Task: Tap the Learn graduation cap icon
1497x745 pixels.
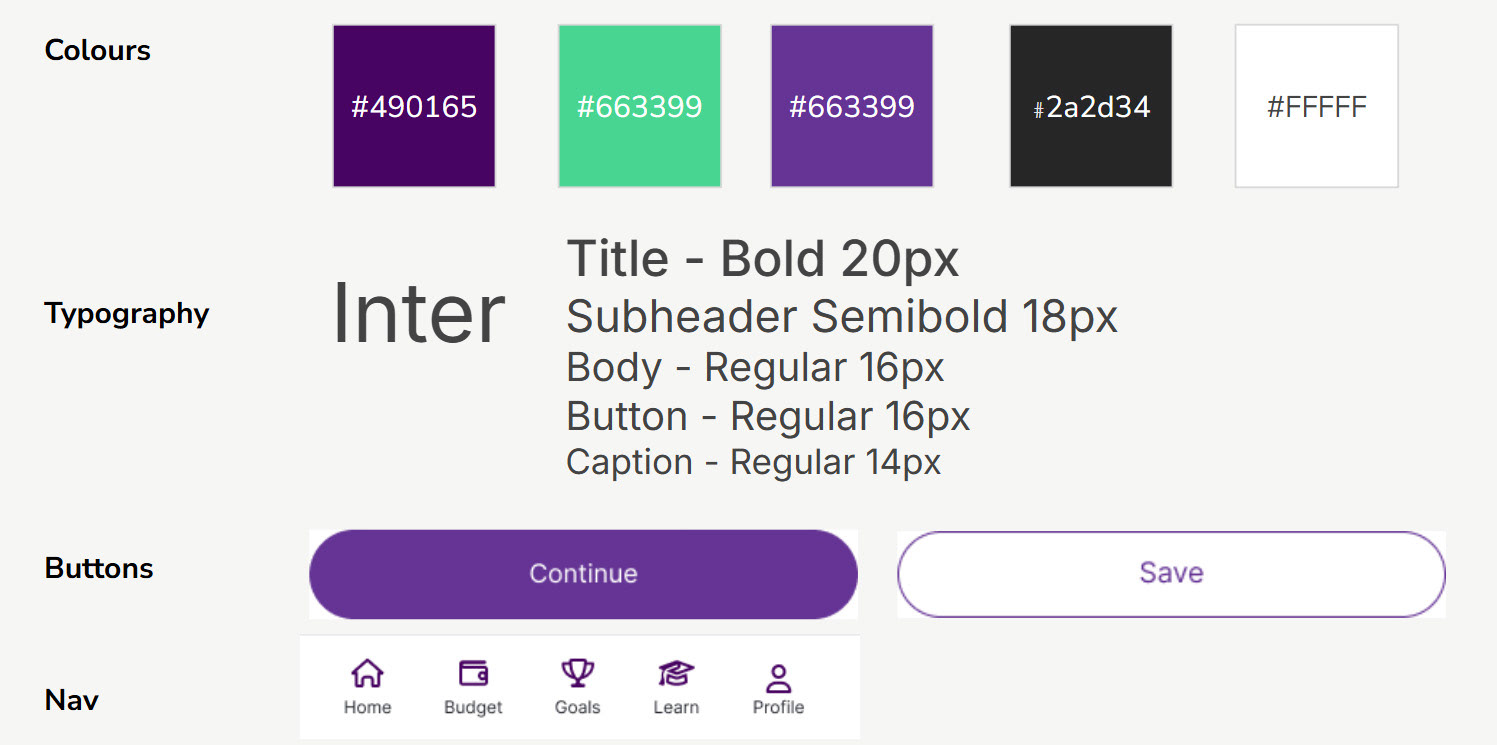Action: 676,674
